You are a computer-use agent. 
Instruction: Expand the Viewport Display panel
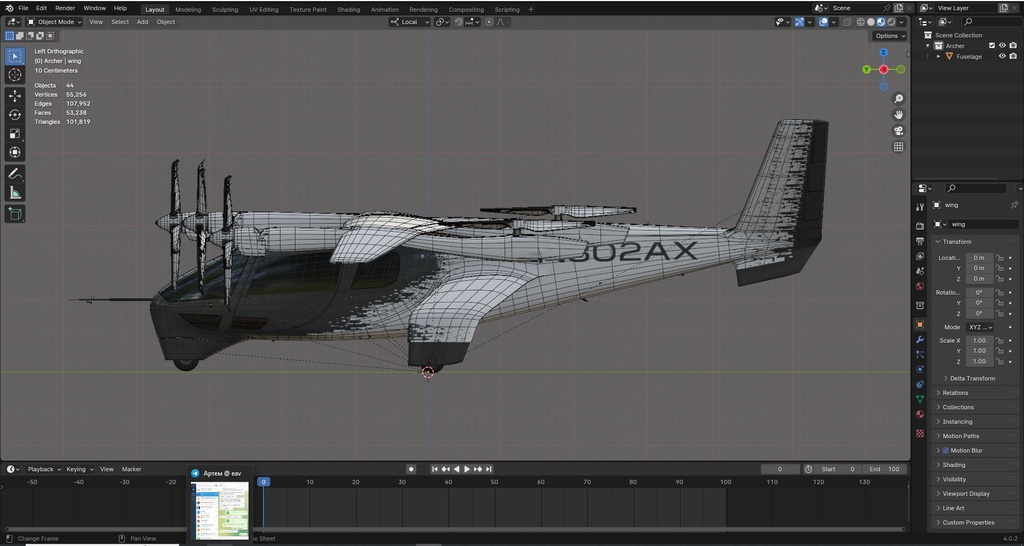[x=966, y=494]
